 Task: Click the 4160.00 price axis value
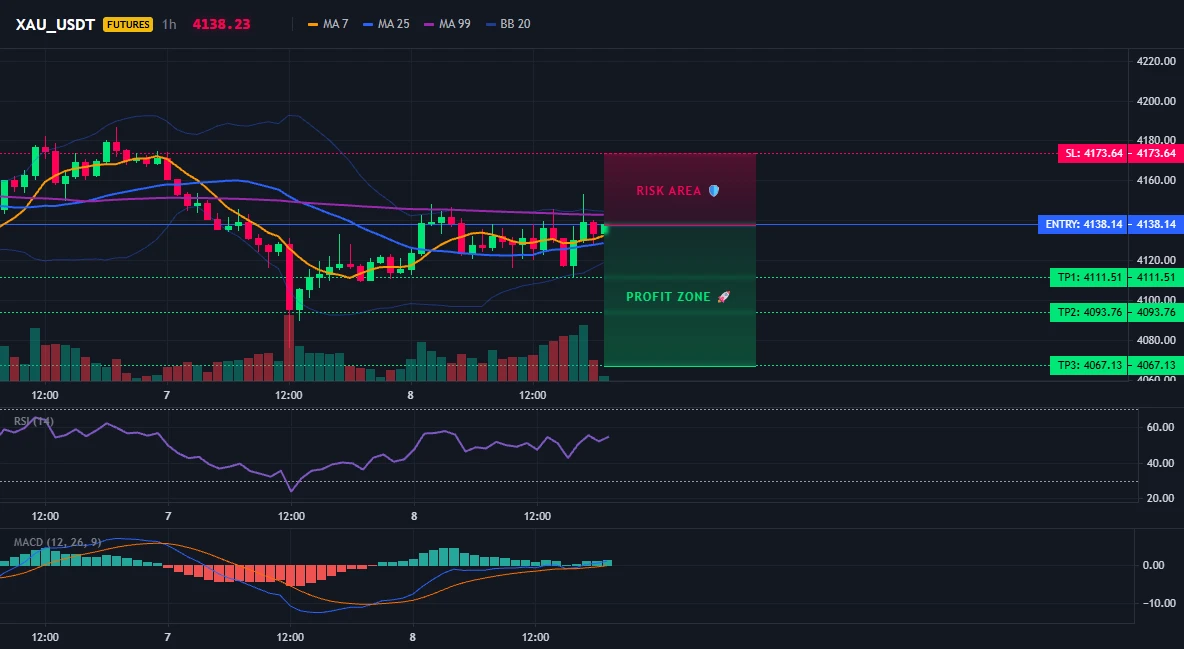click(x=1156, y=181)
